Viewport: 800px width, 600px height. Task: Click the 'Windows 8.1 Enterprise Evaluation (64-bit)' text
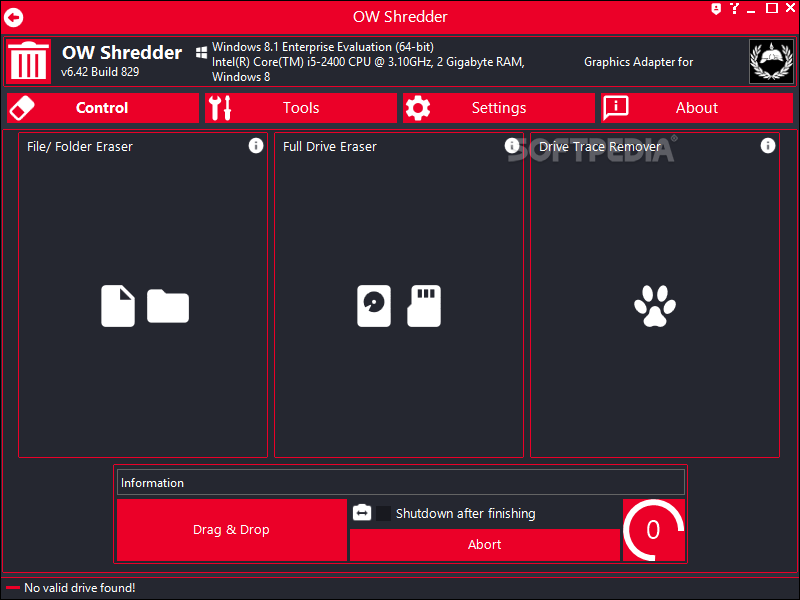point(323,47)
